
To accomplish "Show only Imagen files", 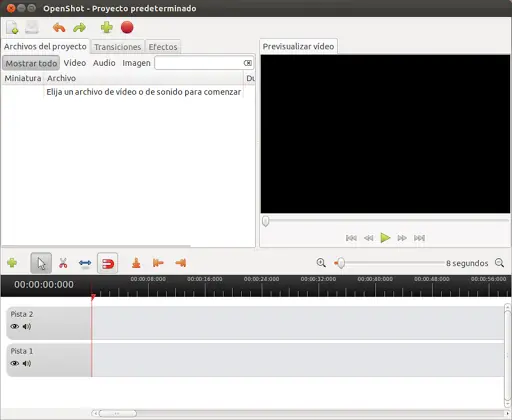I will 136,63.
